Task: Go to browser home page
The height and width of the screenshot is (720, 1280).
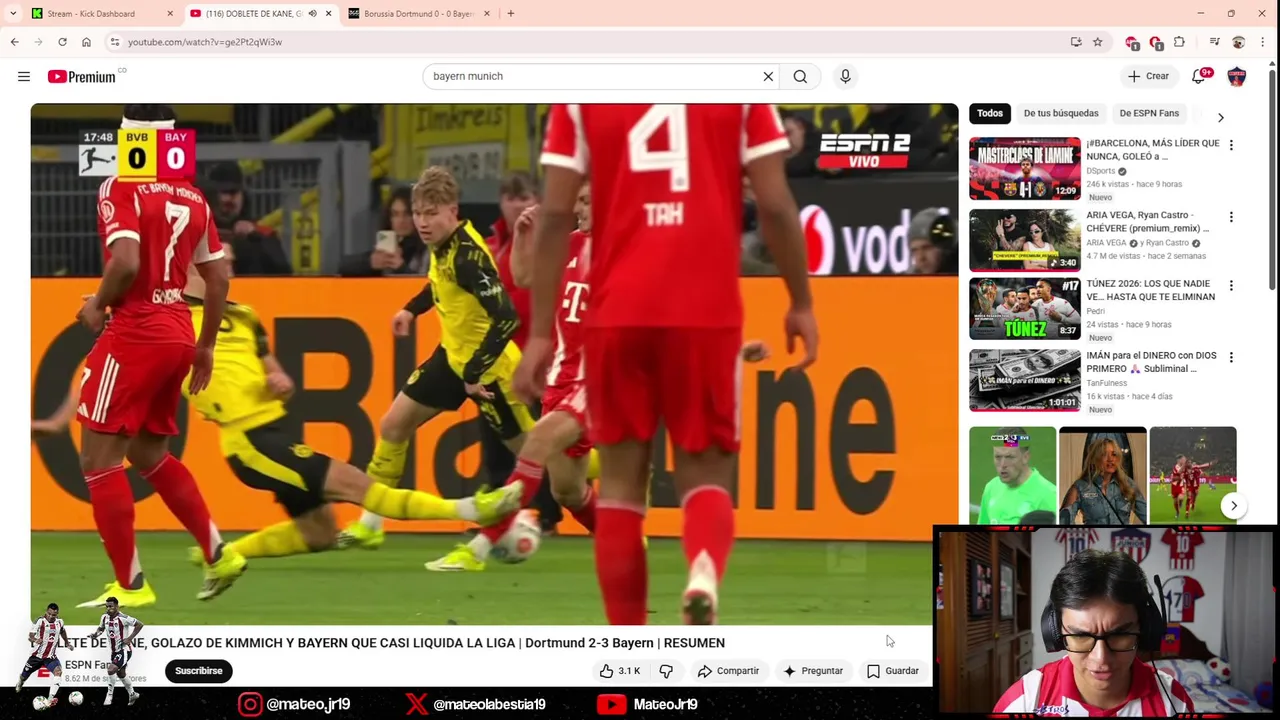Action: click(86, 42)
